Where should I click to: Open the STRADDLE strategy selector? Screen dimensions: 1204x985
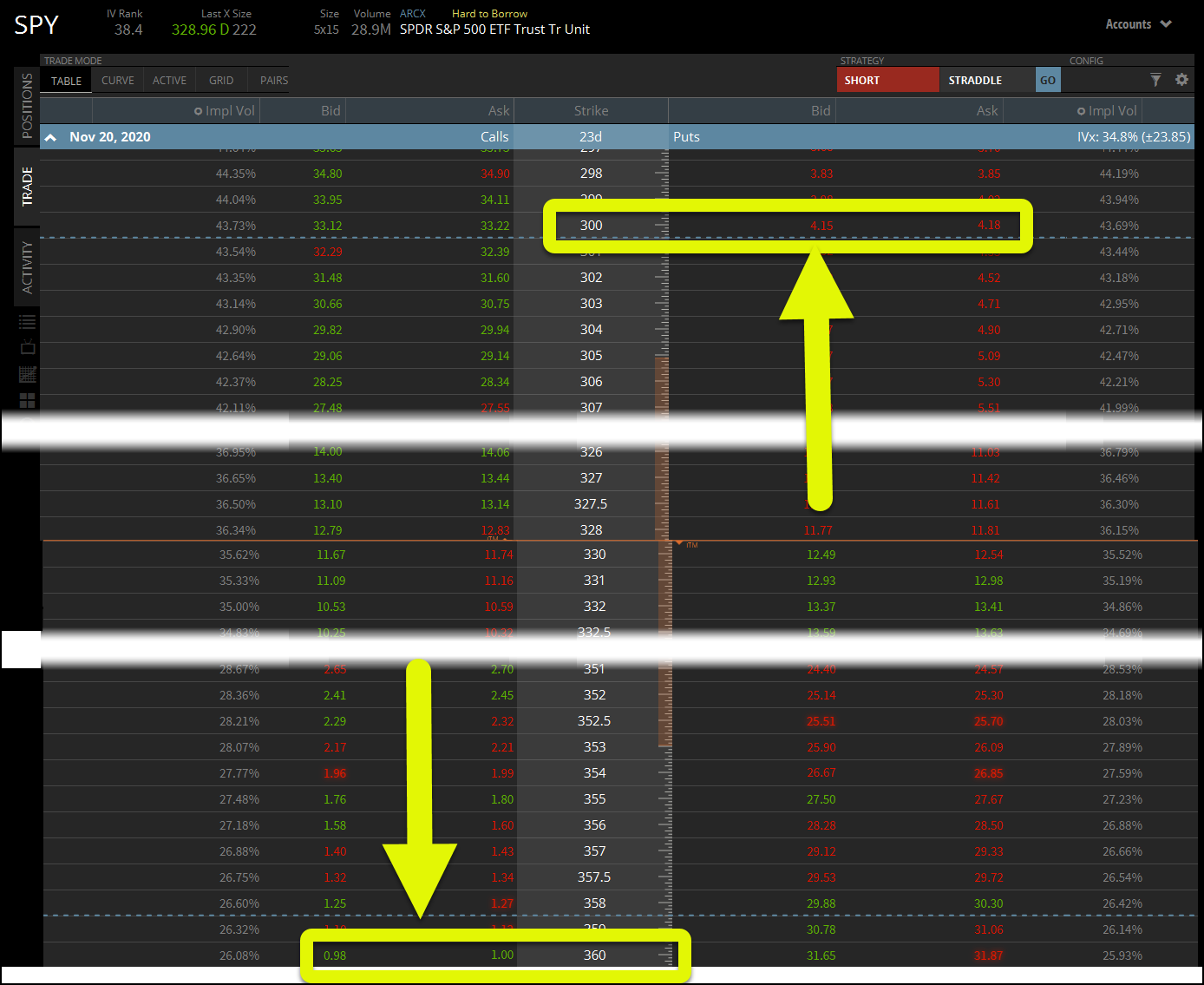pos(986,80)
